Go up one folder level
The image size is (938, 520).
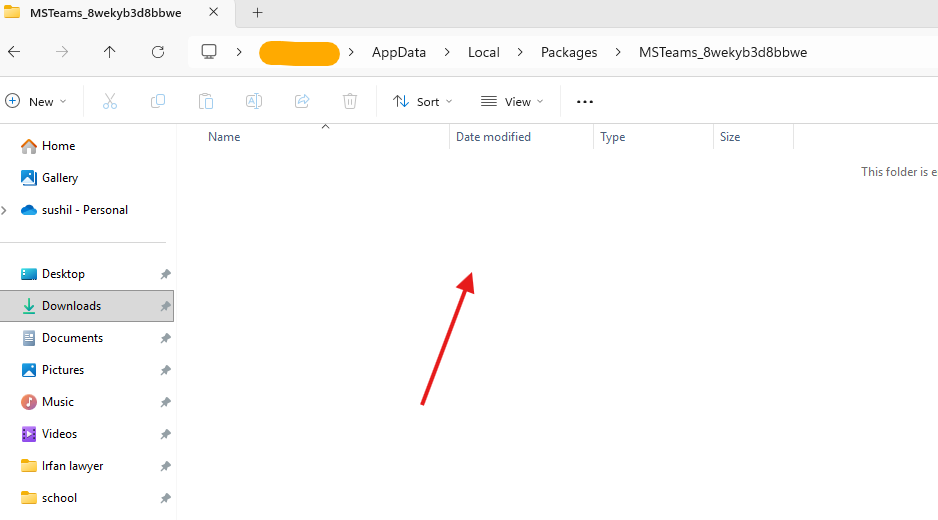click(x=110, y=52)
